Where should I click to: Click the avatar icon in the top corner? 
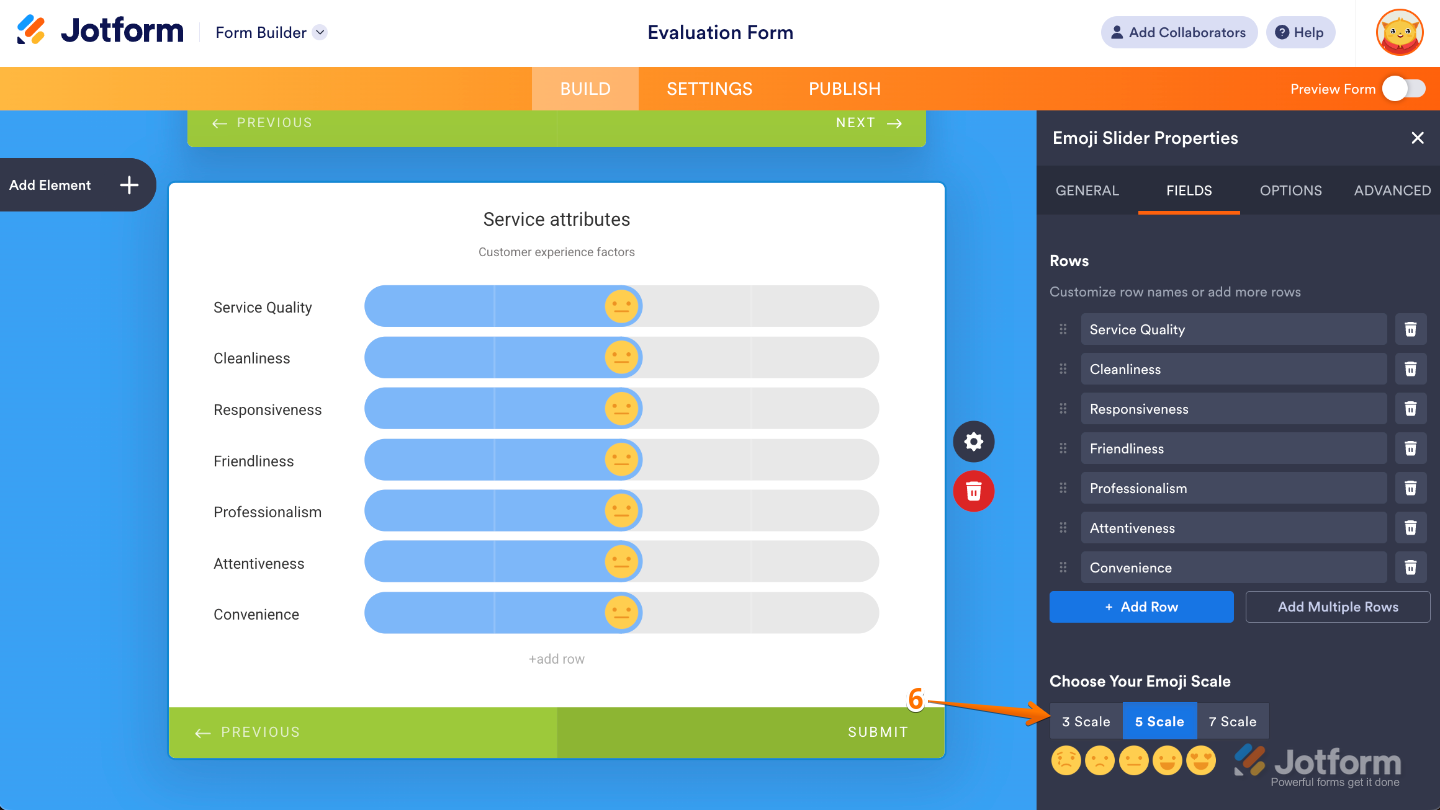point(1398,32)
